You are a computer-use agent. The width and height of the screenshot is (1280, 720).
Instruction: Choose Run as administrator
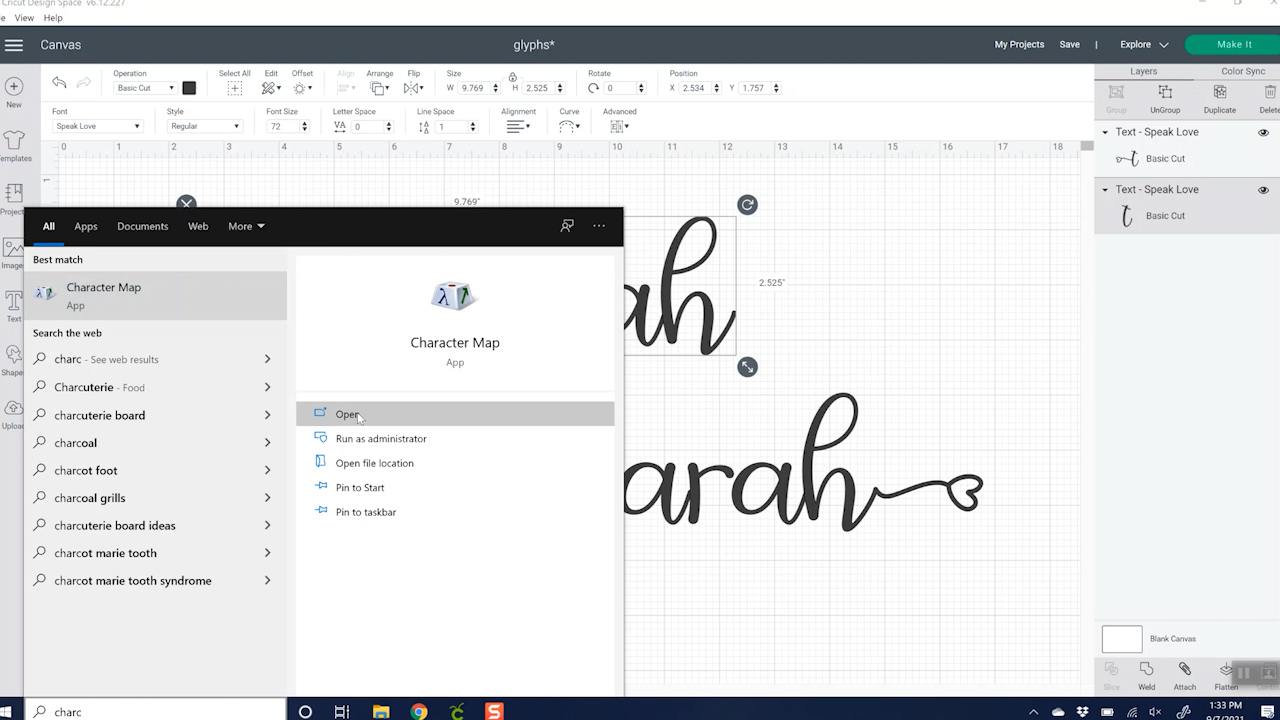(x=455, y=438)
